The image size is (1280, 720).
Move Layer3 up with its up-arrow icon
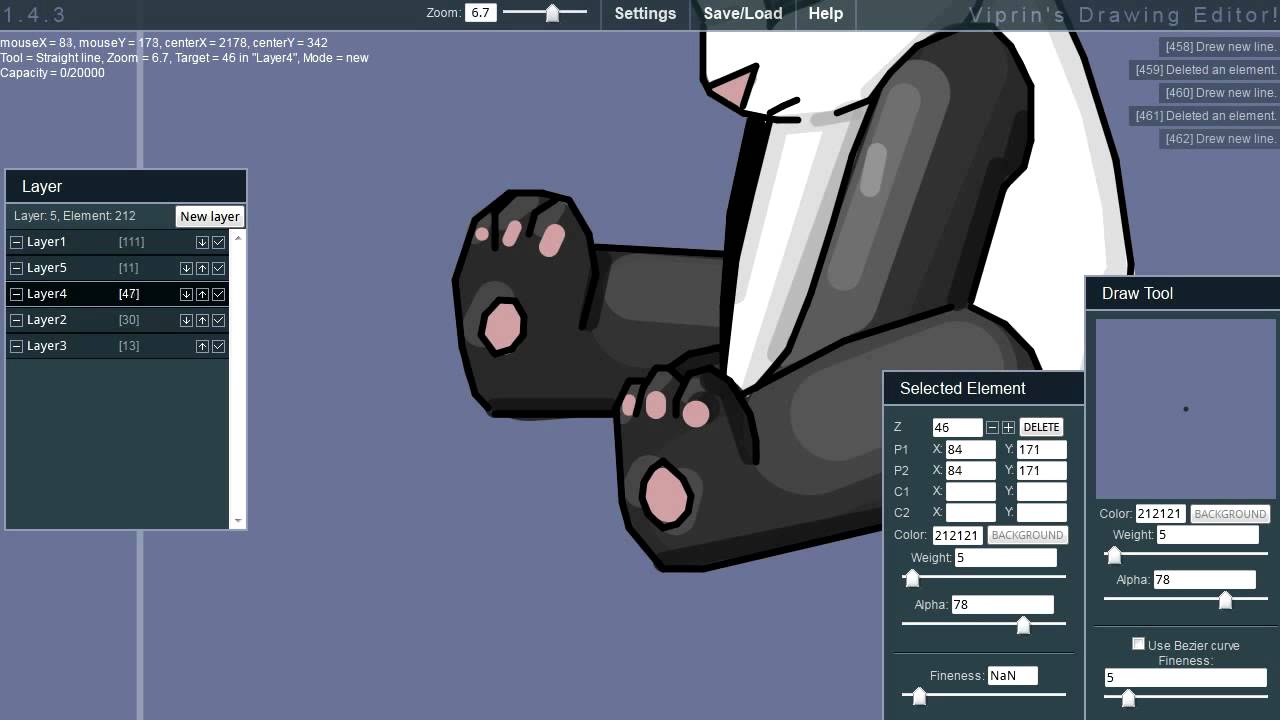[x=202, y=345]
